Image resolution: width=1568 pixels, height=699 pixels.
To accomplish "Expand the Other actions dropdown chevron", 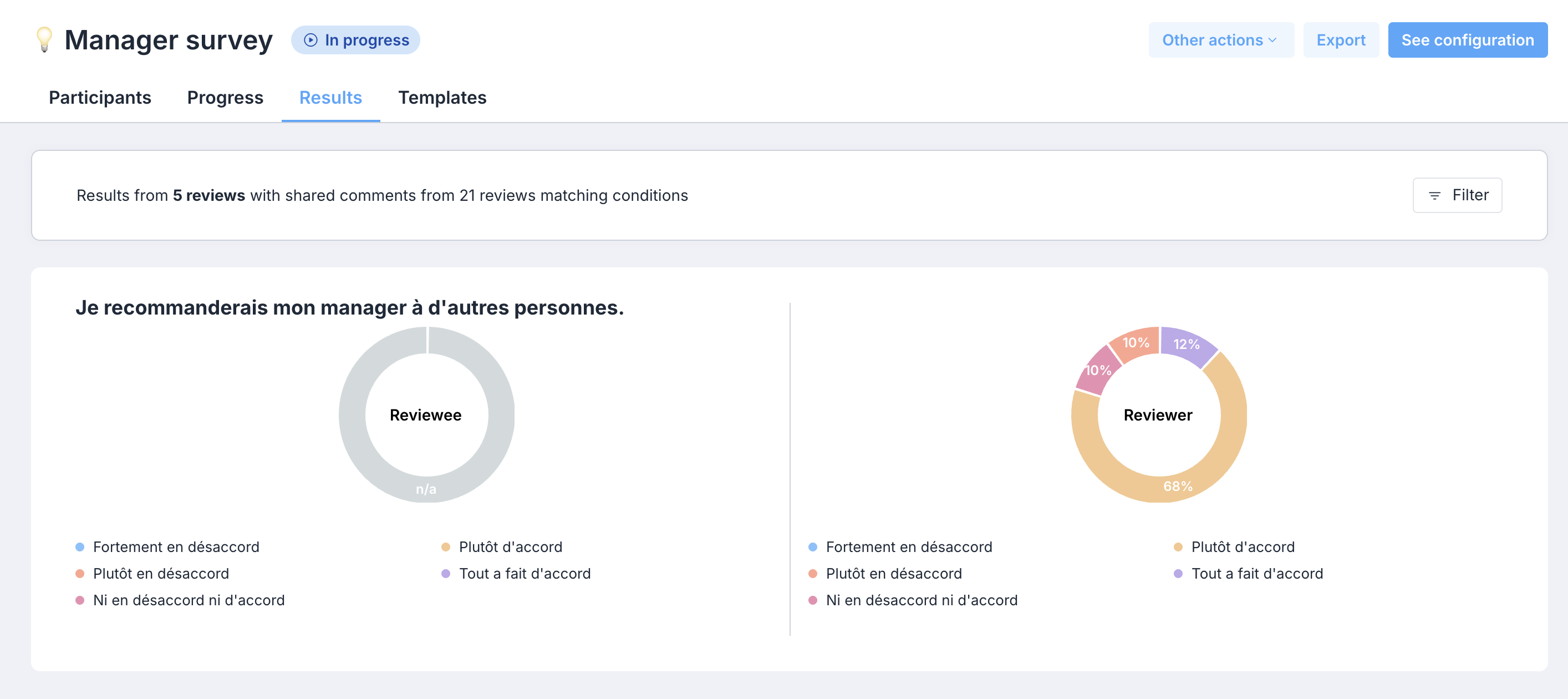I will (x=1272, y=40).
